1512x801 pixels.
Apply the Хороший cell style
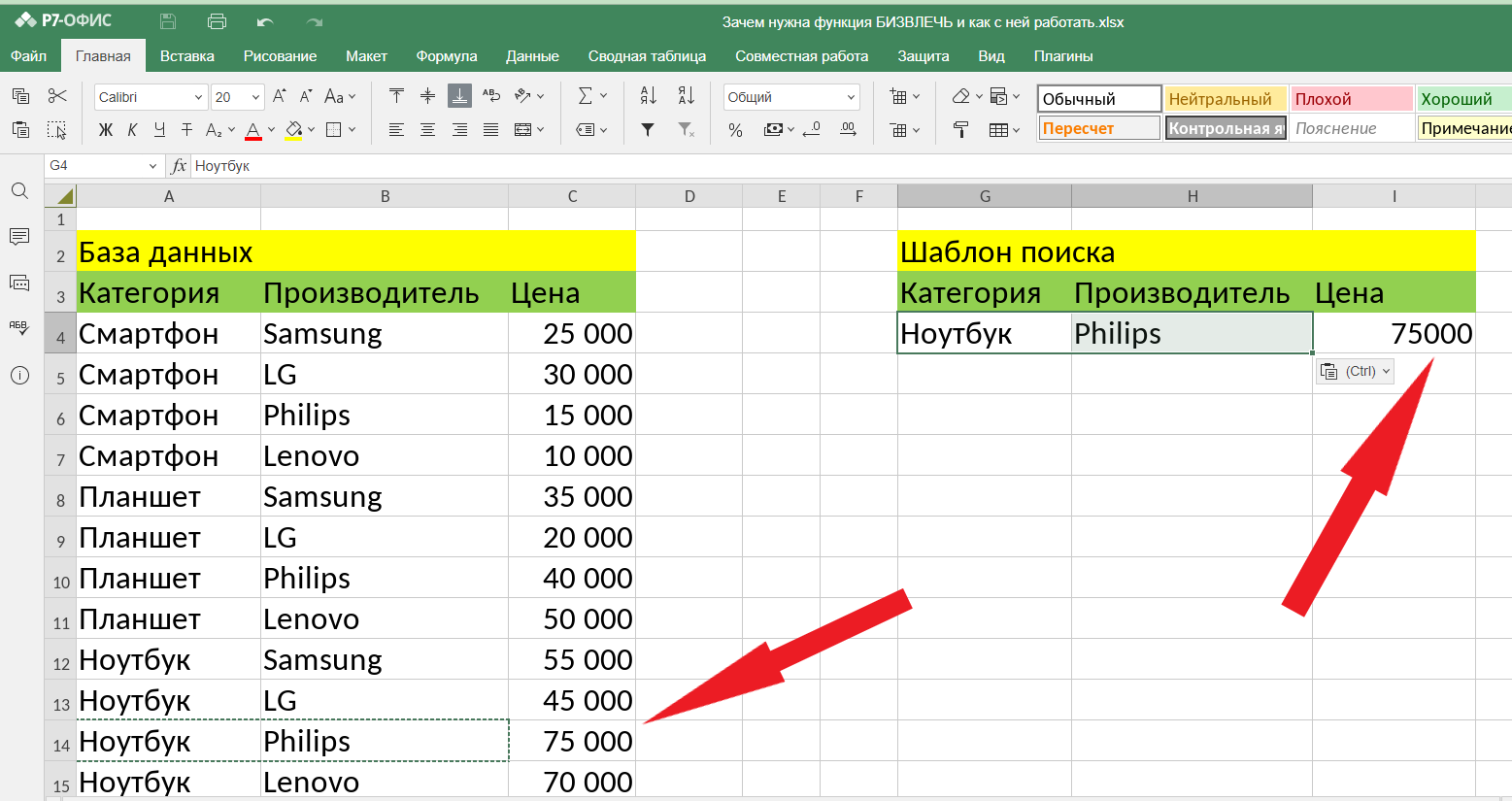(x=1463, y=98)
